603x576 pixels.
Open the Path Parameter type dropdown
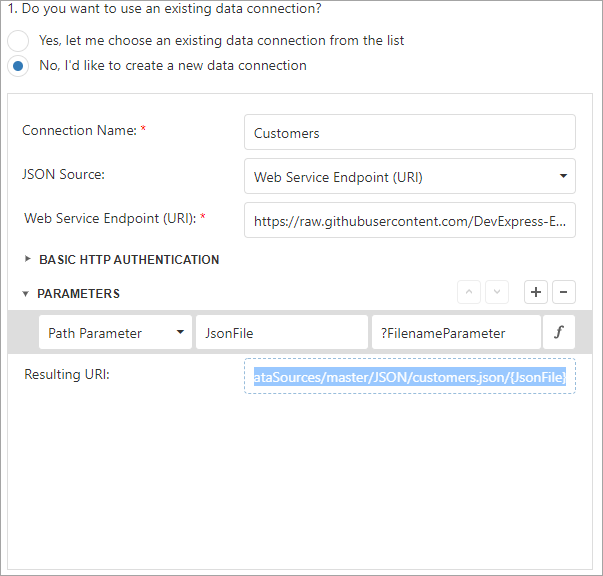pos(114,333)
